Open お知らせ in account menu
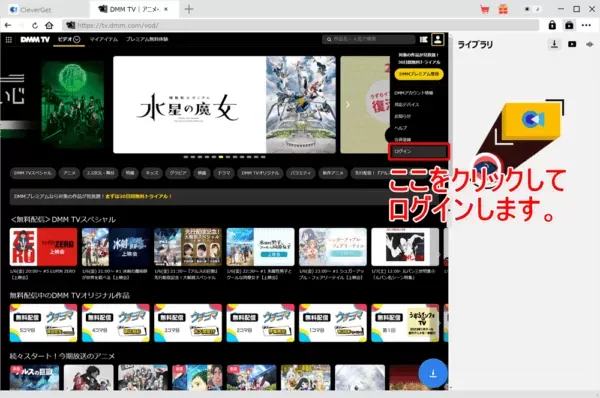 point(403,116)
